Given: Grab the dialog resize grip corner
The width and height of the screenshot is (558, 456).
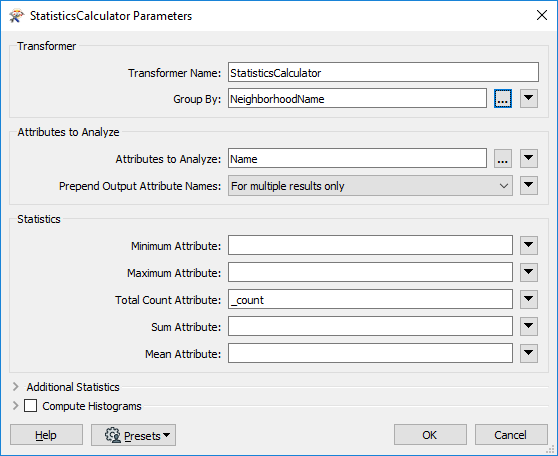Looking at the screenshot, I should pos(552,450).
